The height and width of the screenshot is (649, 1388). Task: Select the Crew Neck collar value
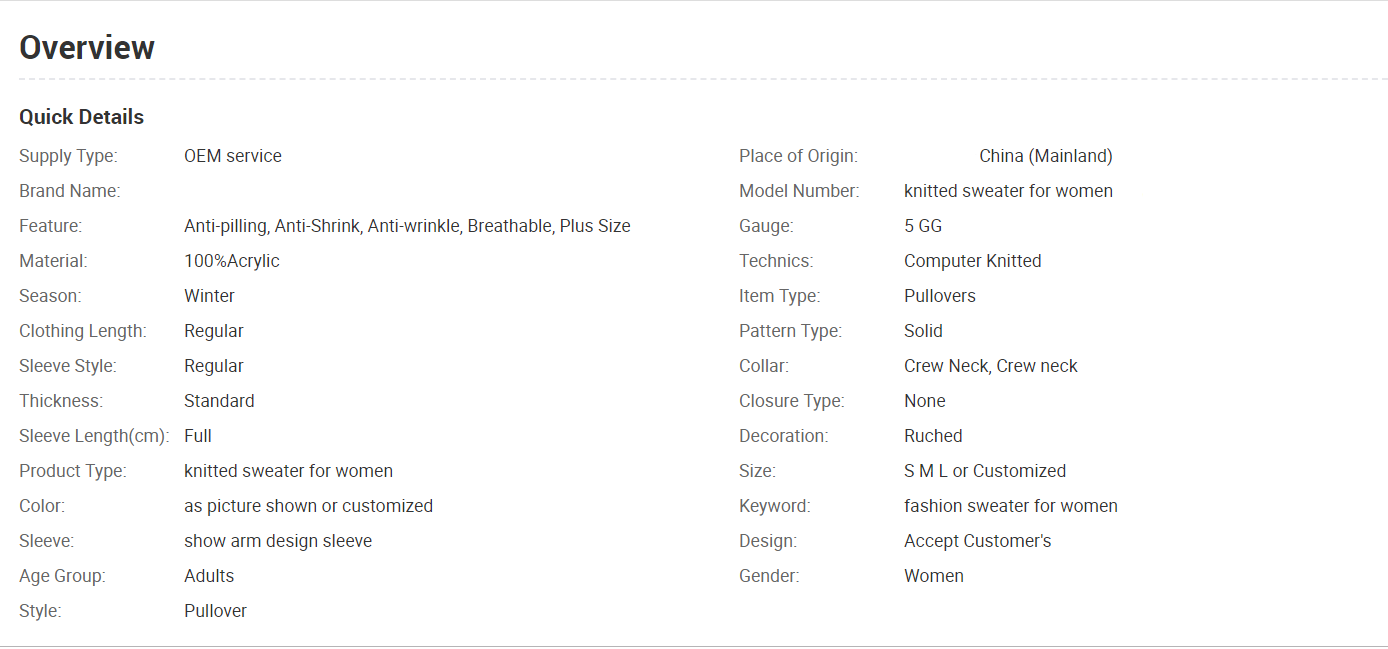[x=991, y=366]
